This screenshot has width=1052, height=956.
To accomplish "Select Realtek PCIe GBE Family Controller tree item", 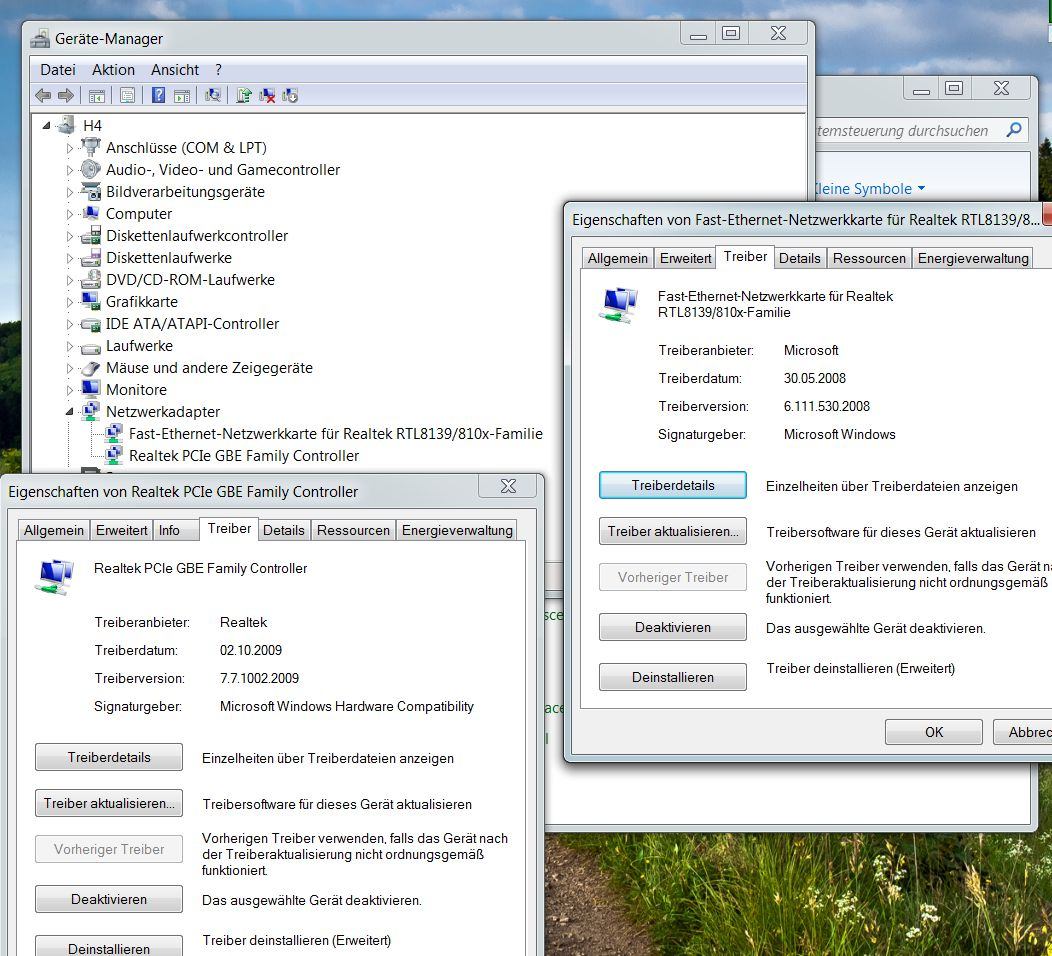I will pos(244,456).
